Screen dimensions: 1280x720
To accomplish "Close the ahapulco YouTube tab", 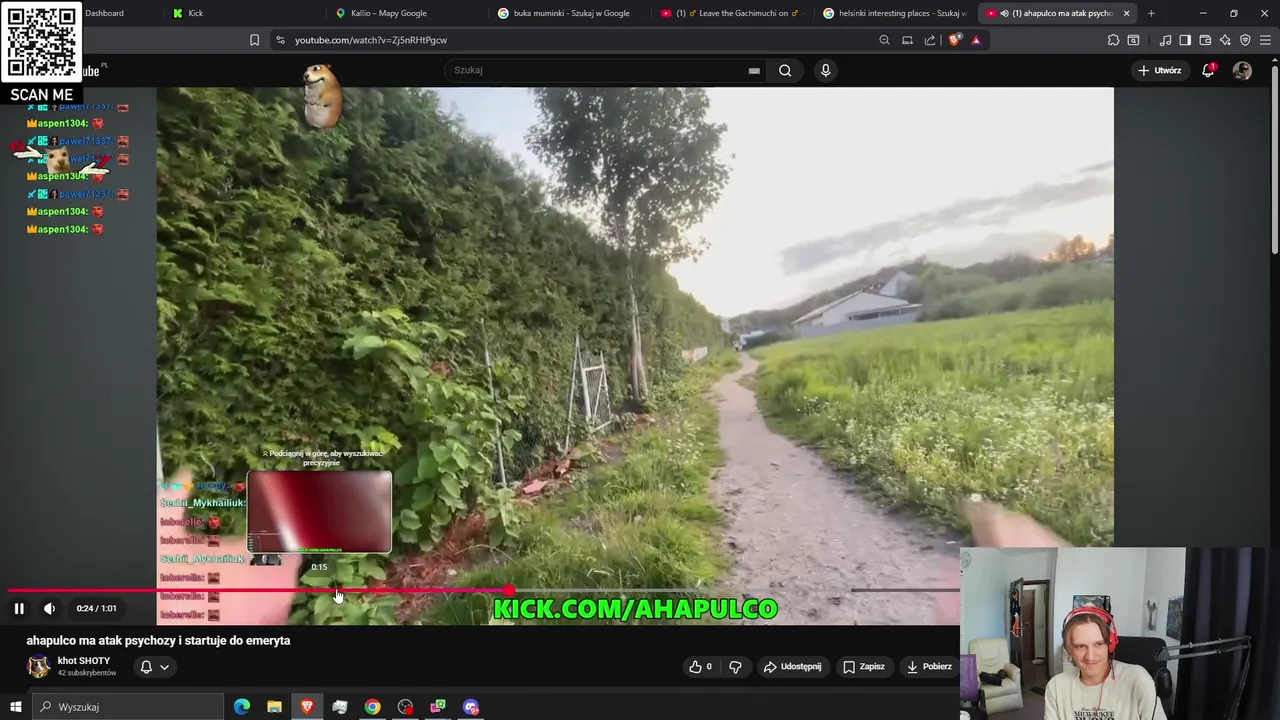I will pyautogui.click(x=1127, y=13).
